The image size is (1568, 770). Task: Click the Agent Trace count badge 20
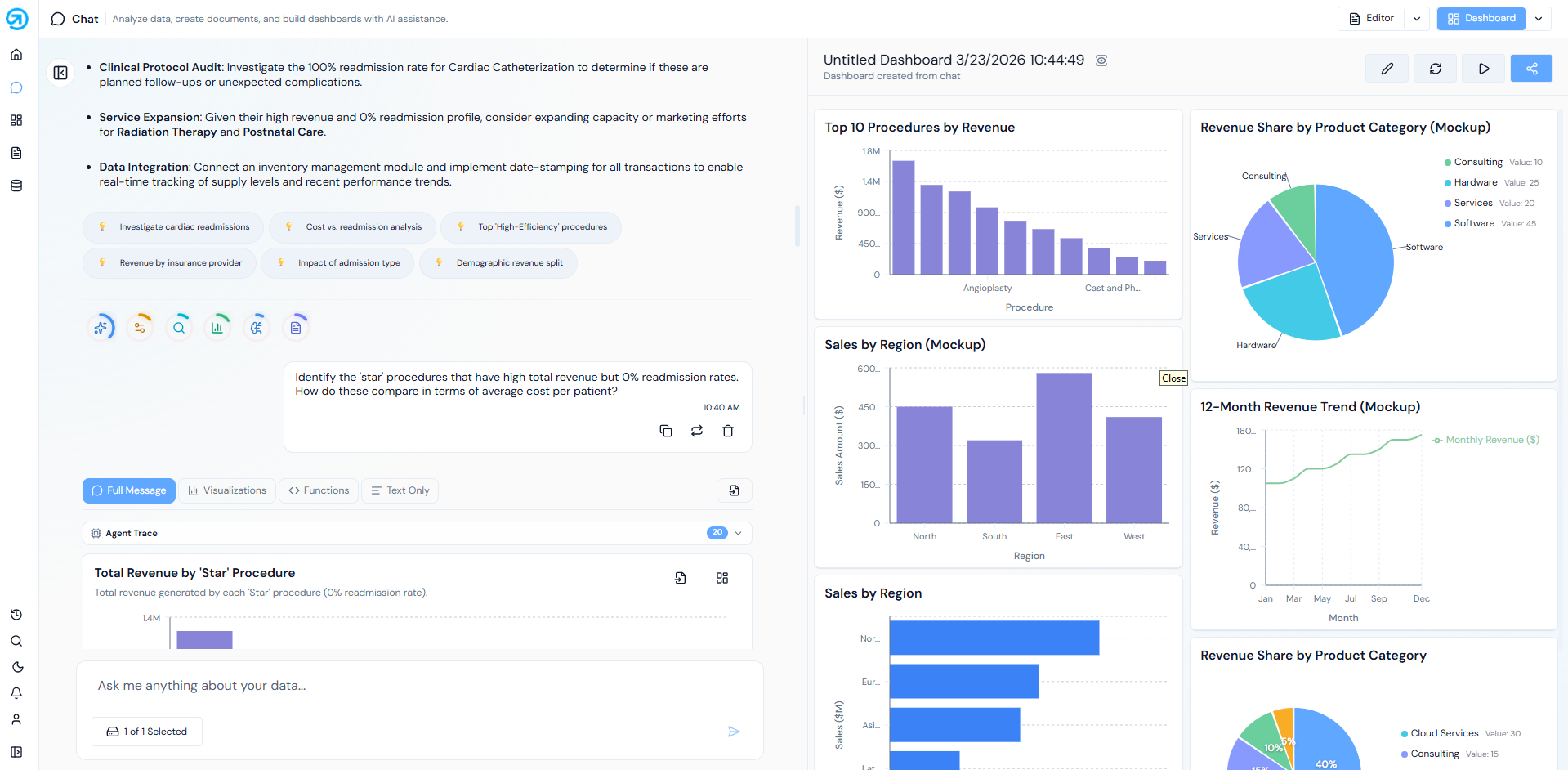click(x=717, y=533)
